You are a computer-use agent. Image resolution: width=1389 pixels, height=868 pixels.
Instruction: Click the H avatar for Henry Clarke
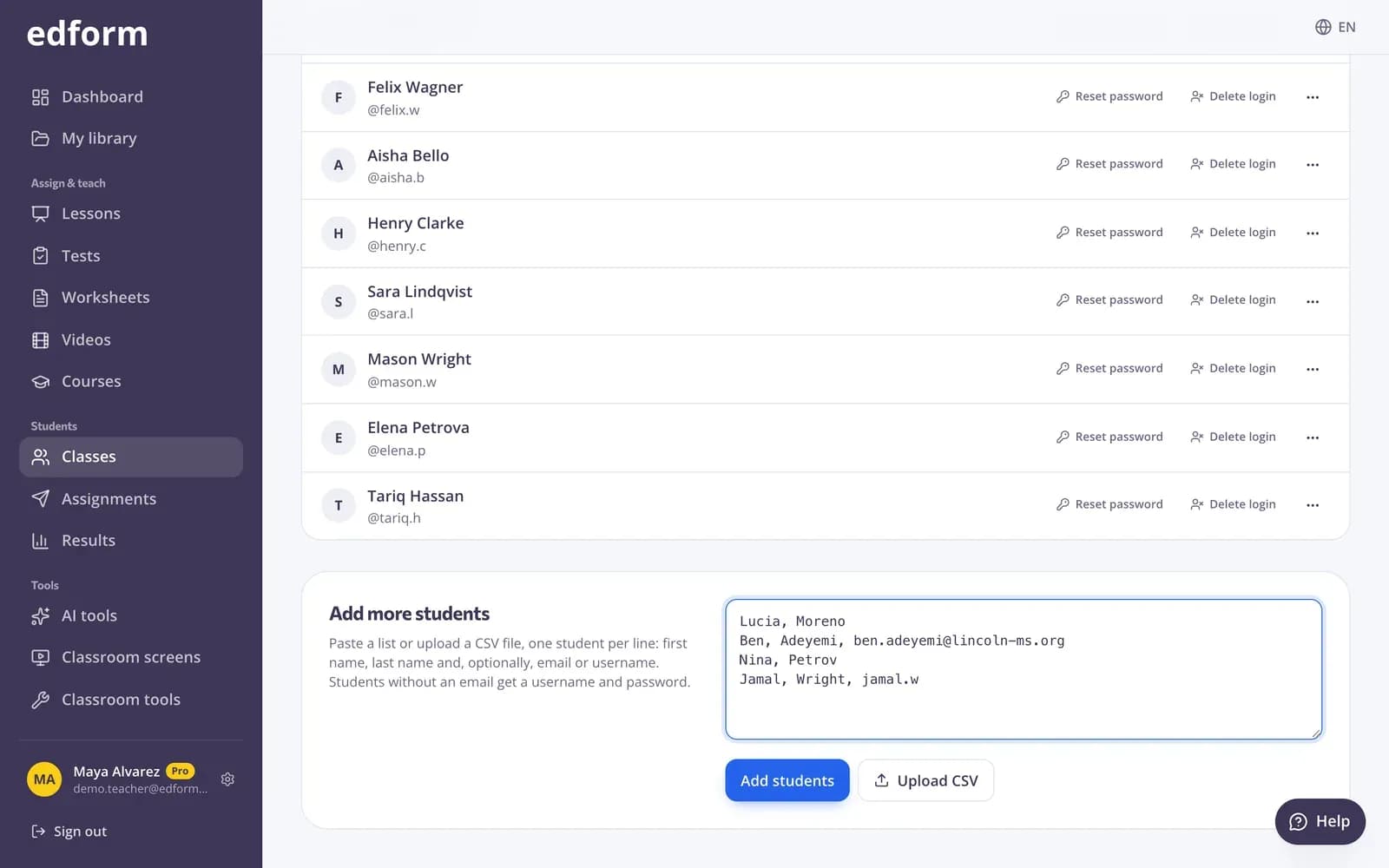339,233
